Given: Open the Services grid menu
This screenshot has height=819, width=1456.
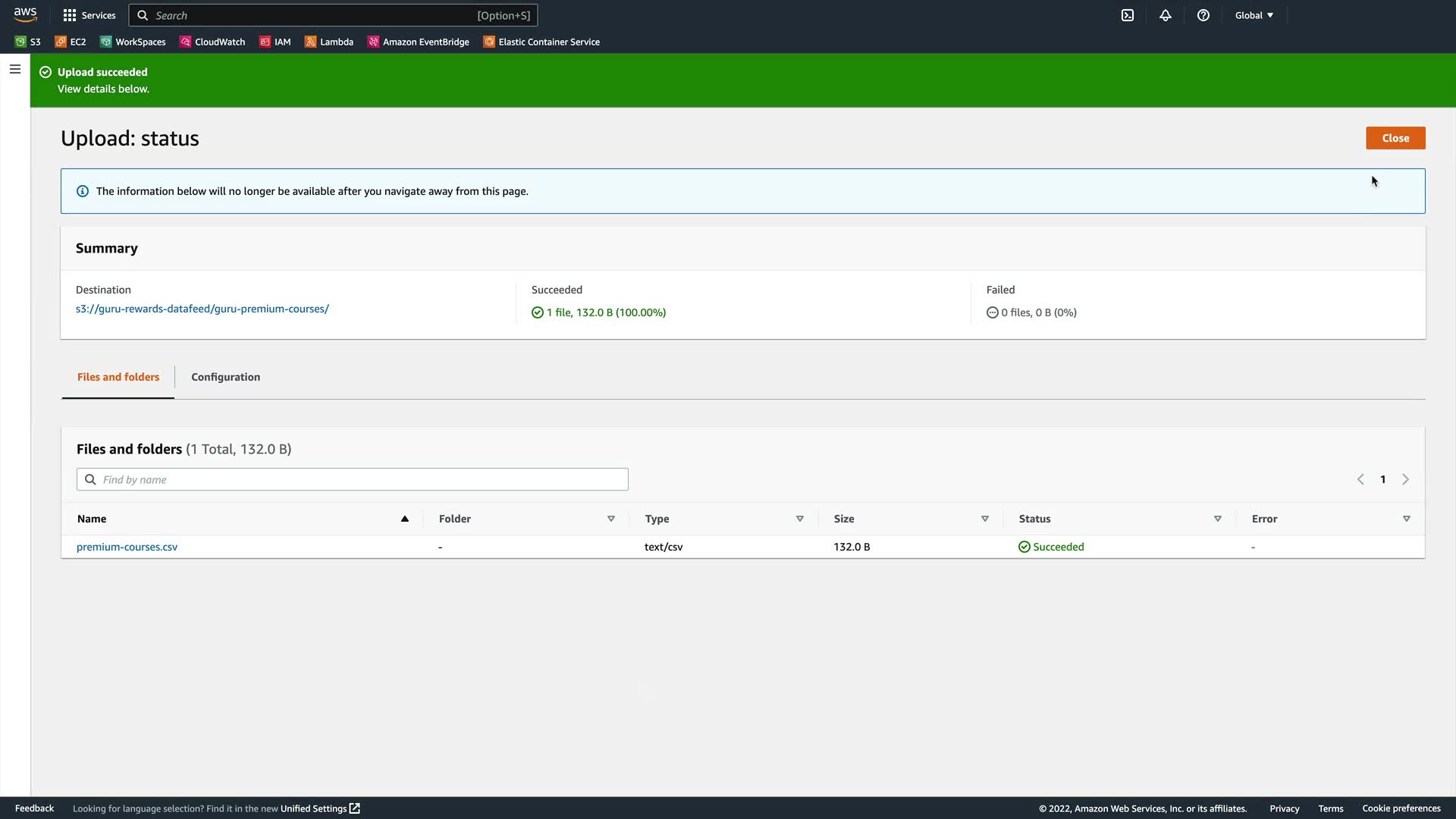Looking at the screenshot, I should [89, 15].
